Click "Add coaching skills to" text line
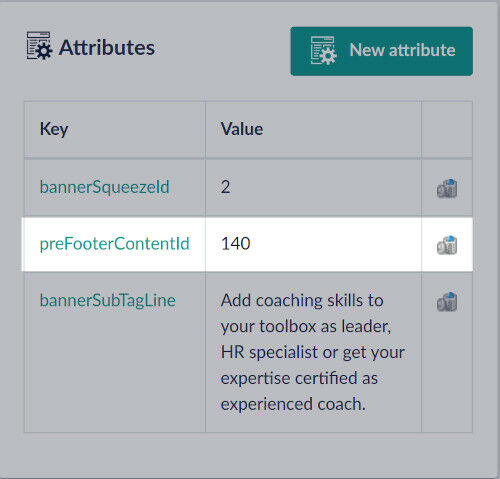Screen dimensions: 500x479 coord(302,300)
